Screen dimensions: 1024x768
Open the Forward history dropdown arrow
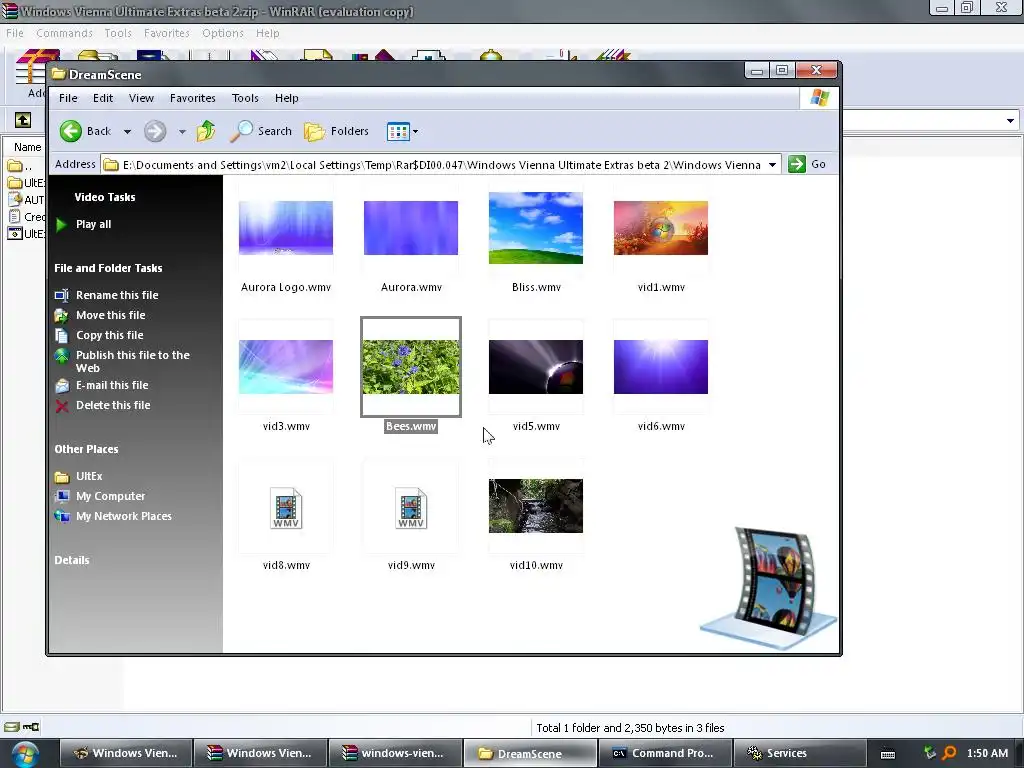click(x=182, y=132)
